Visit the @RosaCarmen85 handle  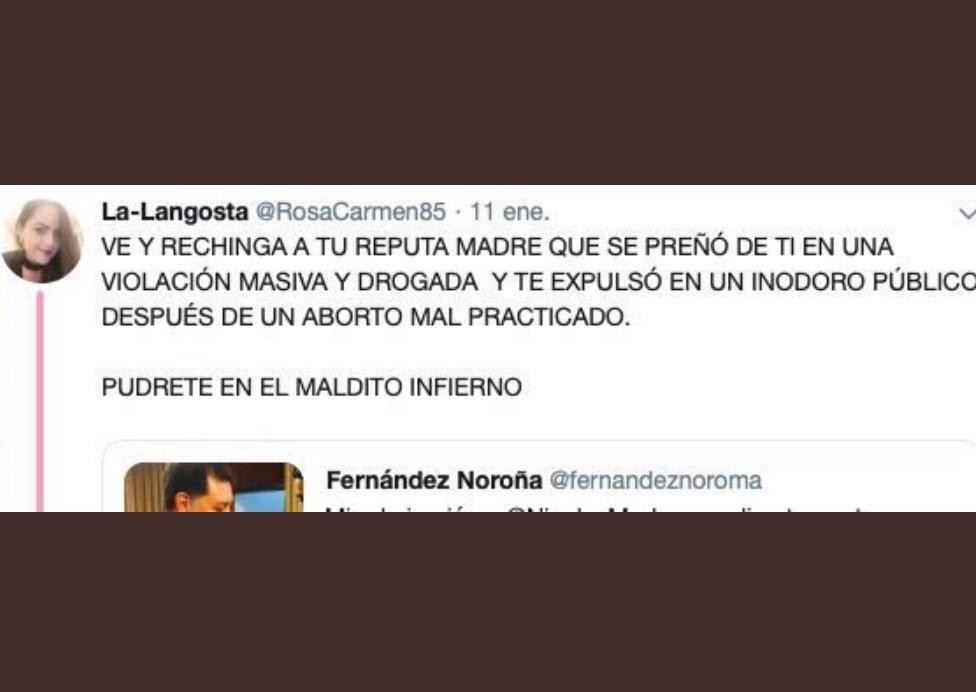point(351,212)
